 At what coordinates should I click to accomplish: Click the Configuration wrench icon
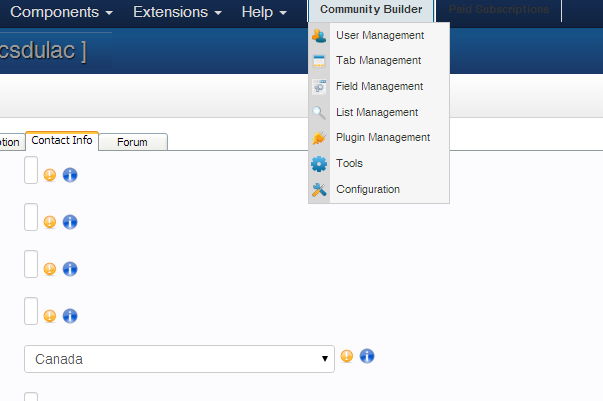click(319, 190)
